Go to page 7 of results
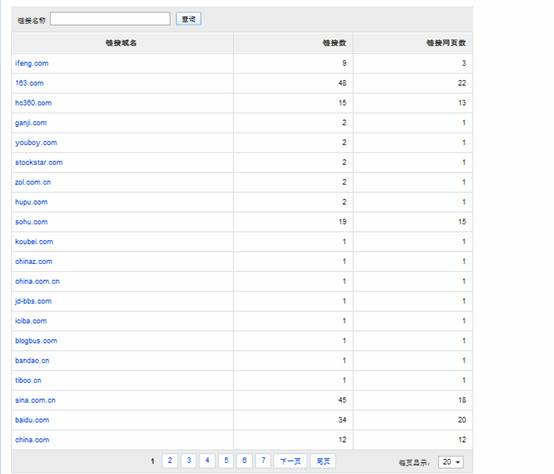 [263, 461]
